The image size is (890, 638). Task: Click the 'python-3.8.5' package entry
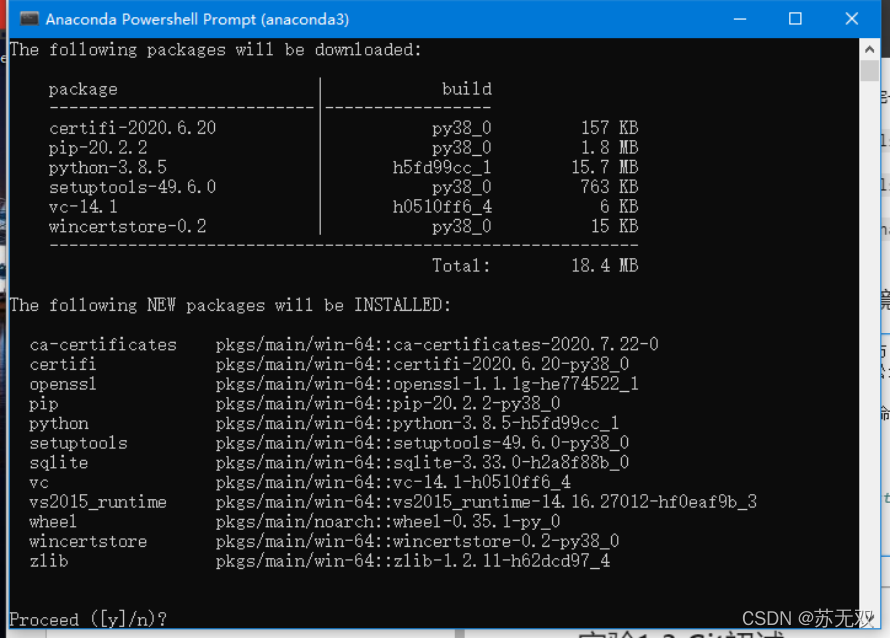(107, 167)
